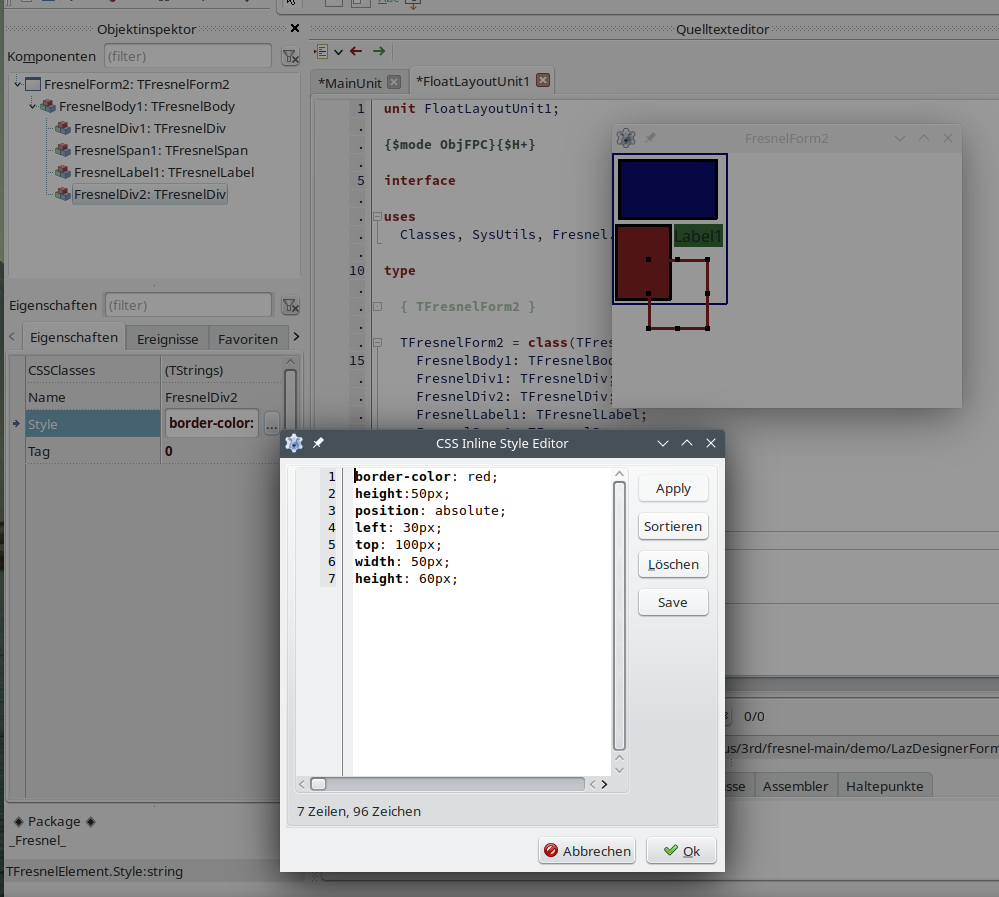Open the Haltepunkte tab
The height and width of the screenshot is (897, 999).
[884, 786]
